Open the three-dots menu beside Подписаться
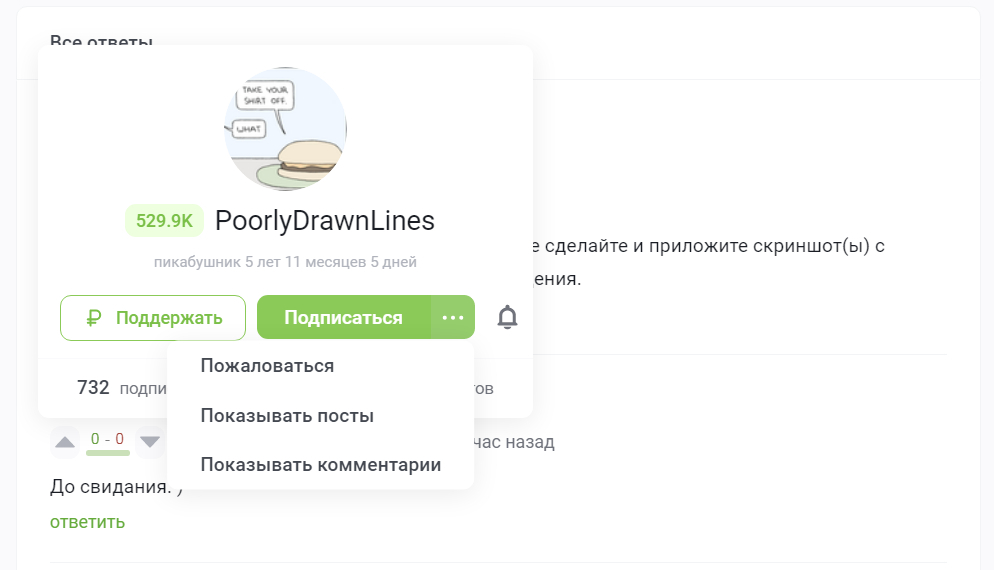This screenshot has height=570, width=994. pyautogui.click(x=453, y=318)
